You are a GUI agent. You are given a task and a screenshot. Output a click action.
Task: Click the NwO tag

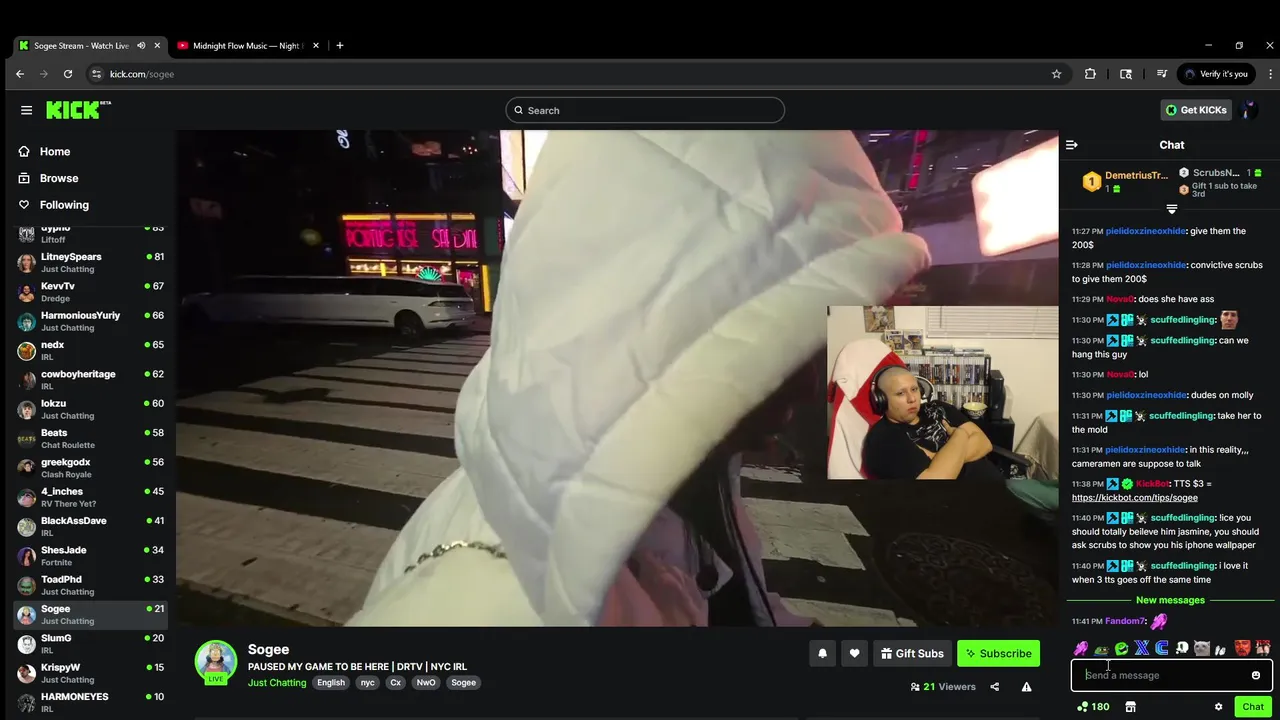(426, 683)
